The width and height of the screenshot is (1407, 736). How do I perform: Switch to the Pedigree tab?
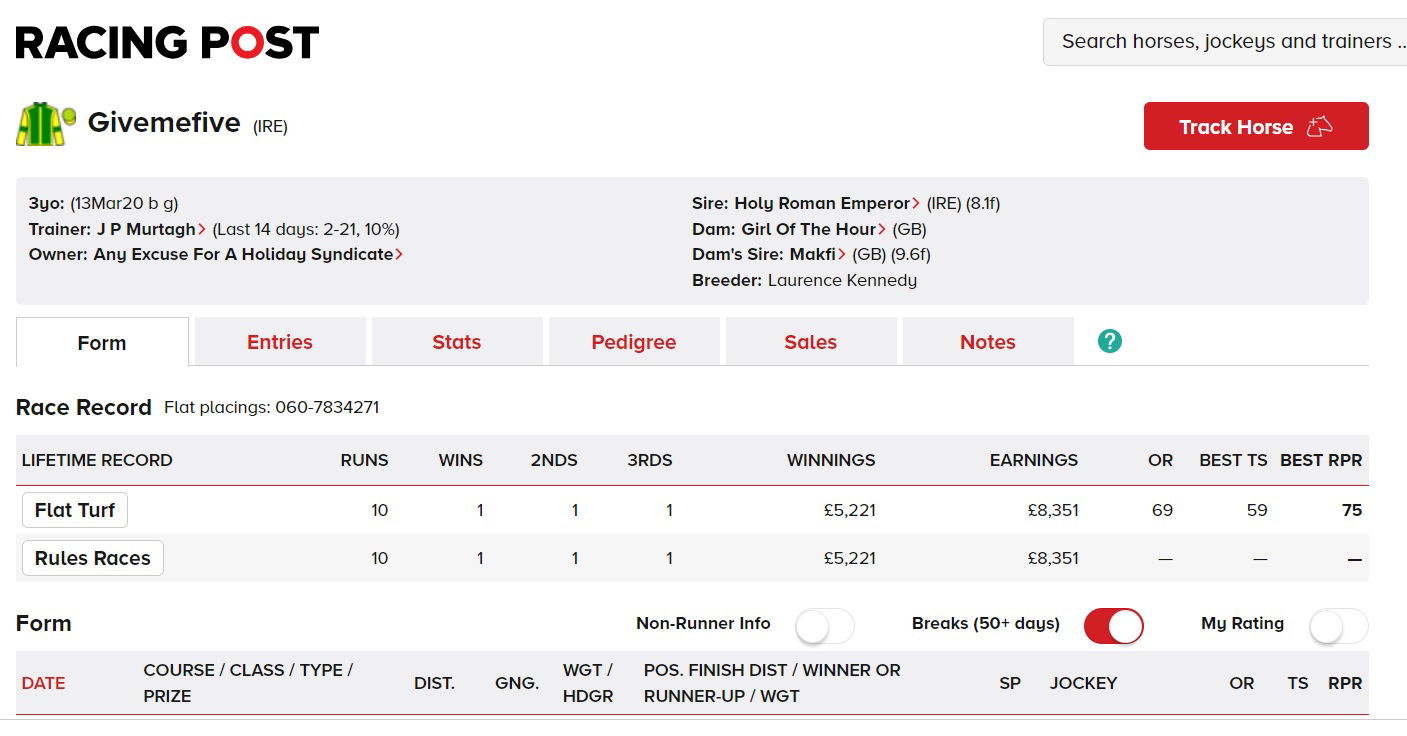(x=633, y=342)
